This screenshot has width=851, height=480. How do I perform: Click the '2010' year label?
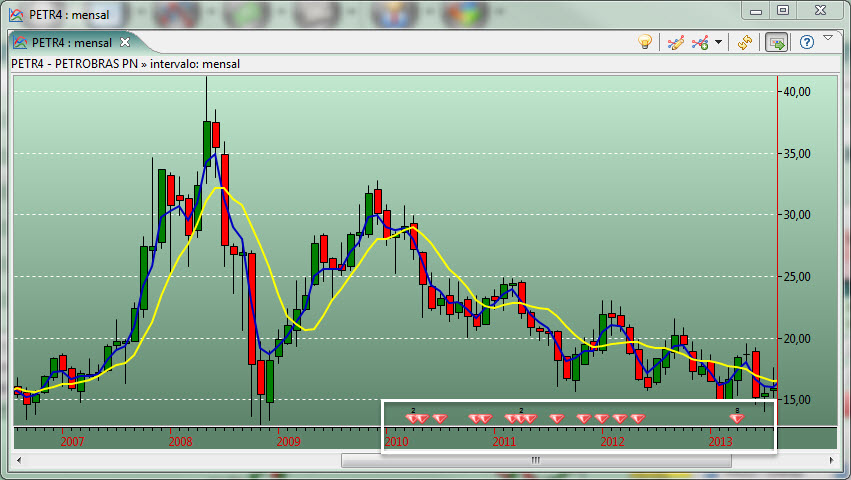396,441
